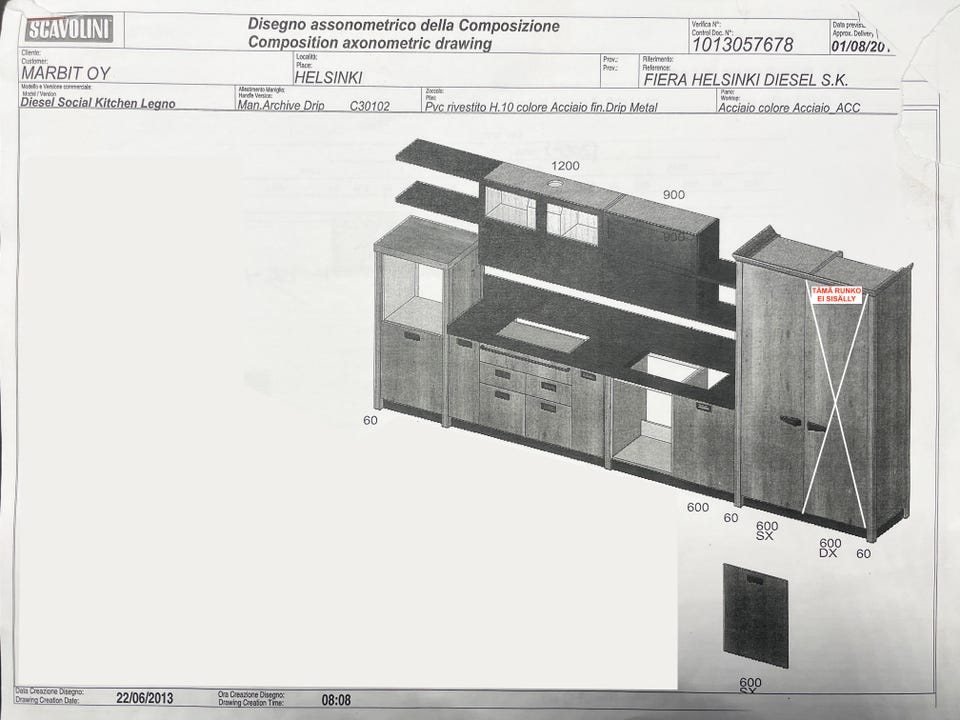Select model 'Diesel Social Kitchen Legno'

tap(98, 103)
